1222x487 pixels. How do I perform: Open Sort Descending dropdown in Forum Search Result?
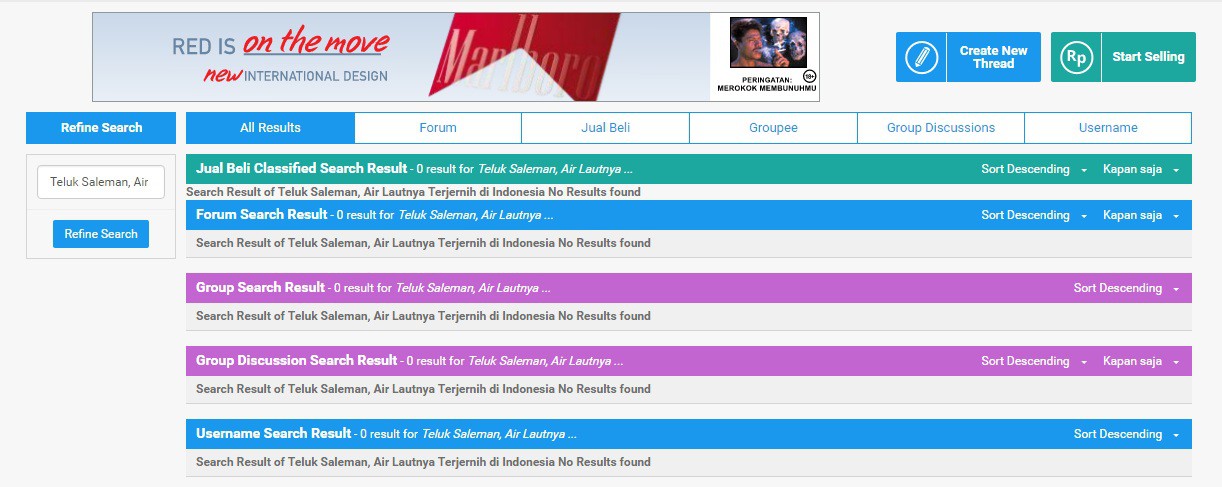[1034, 215]
